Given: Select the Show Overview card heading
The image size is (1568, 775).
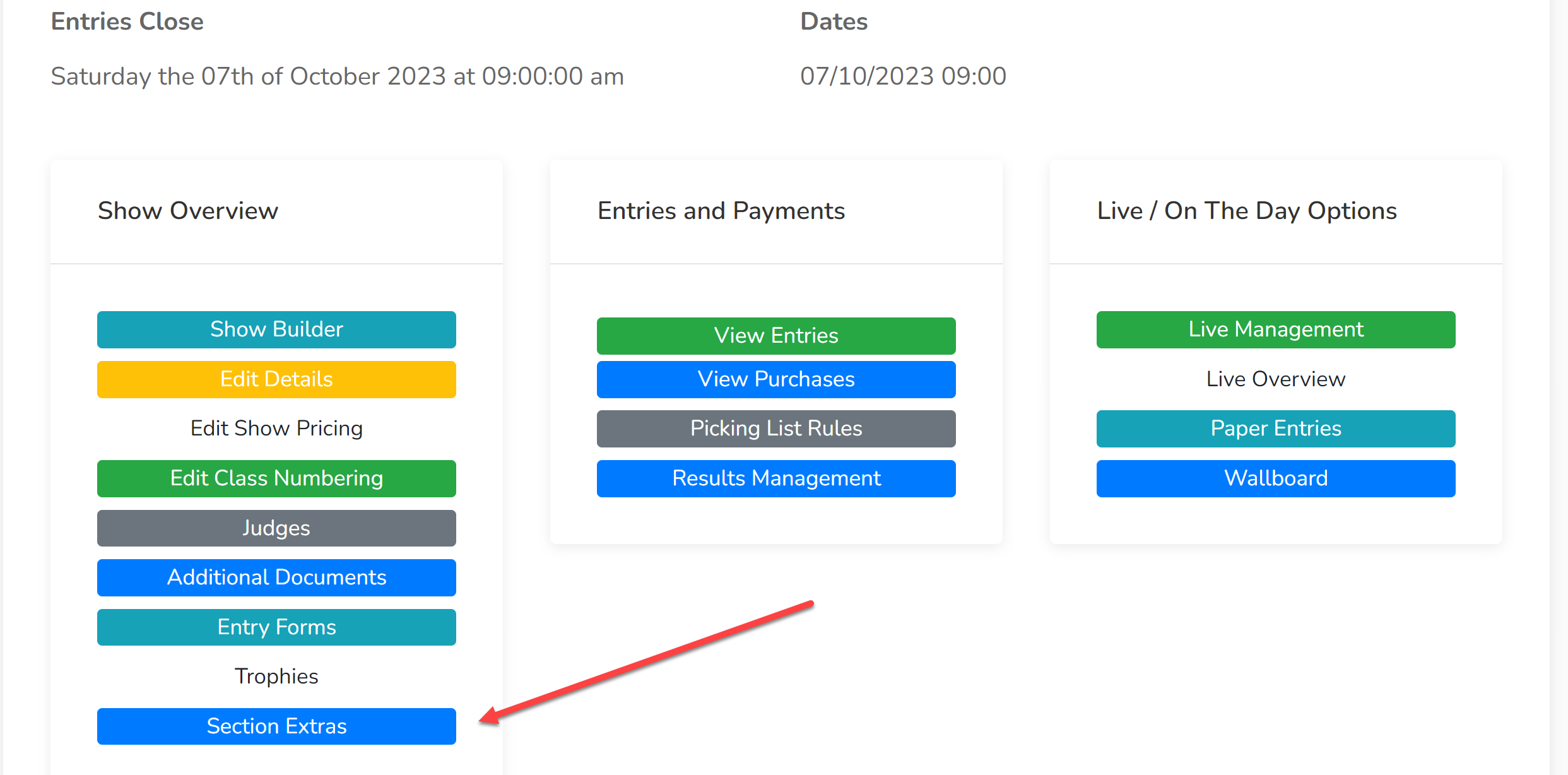Looking at the screenshot, I should 188,211.
